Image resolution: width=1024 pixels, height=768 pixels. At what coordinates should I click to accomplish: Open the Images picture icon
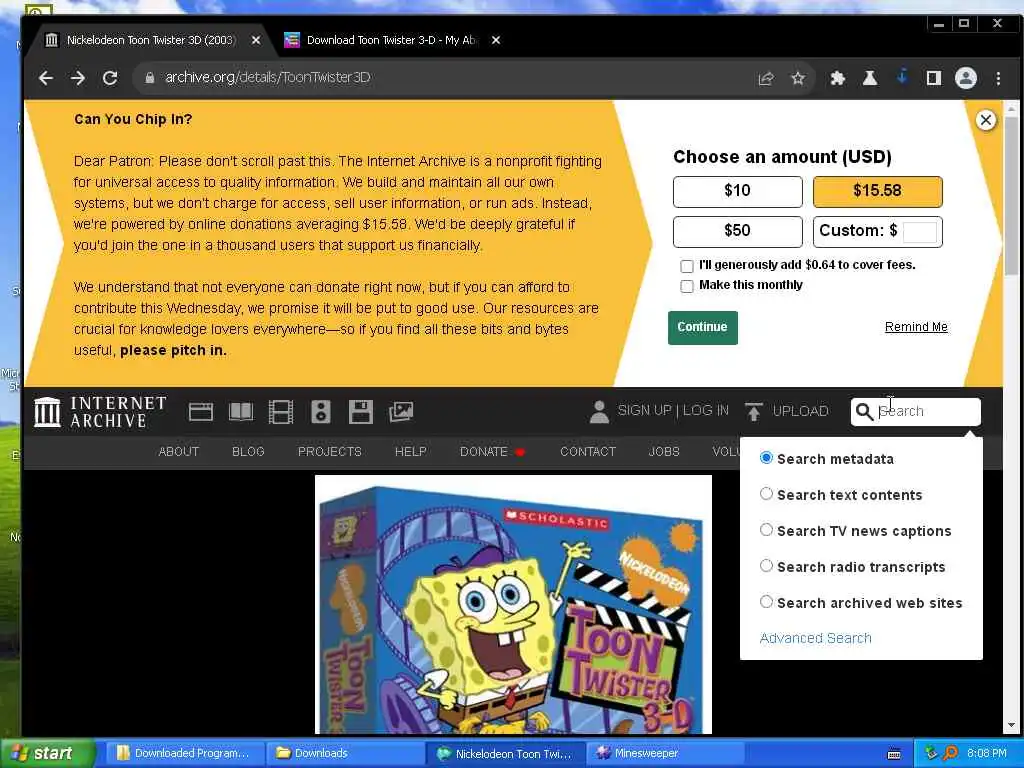(x=401, y=411)
